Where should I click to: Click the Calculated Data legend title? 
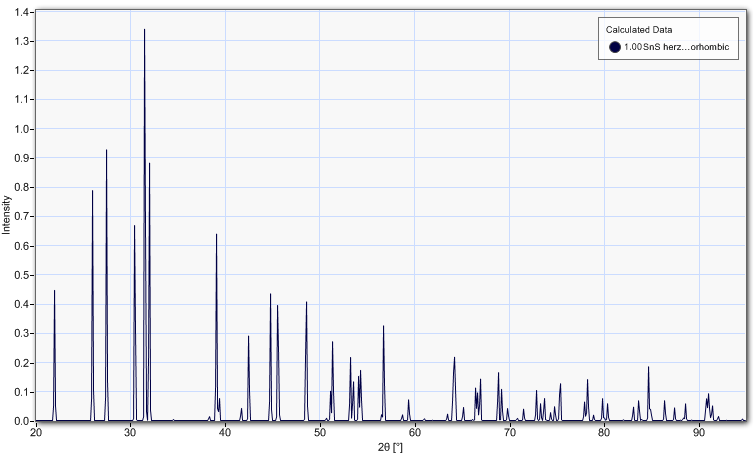[x=639, y=30]
